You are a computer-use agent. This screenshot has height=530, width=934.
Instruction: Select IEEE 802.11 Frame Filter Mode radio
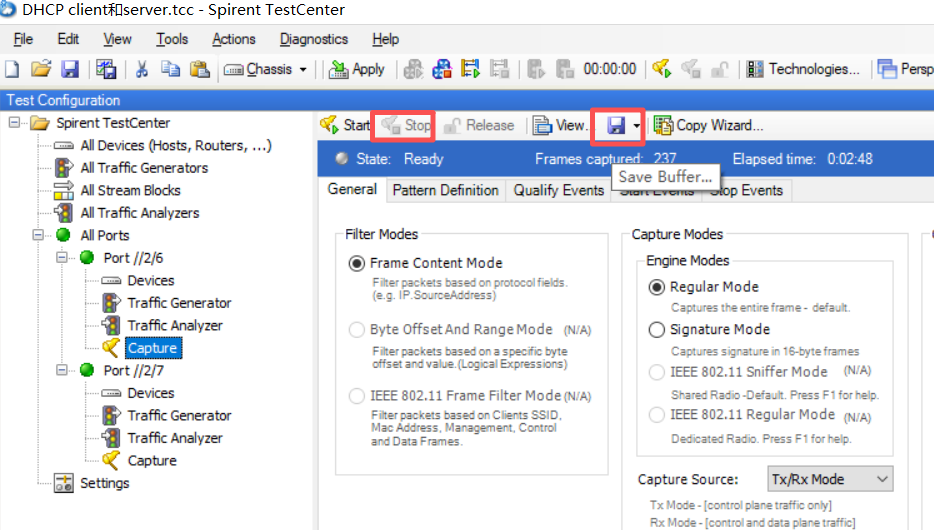(357, 396)
